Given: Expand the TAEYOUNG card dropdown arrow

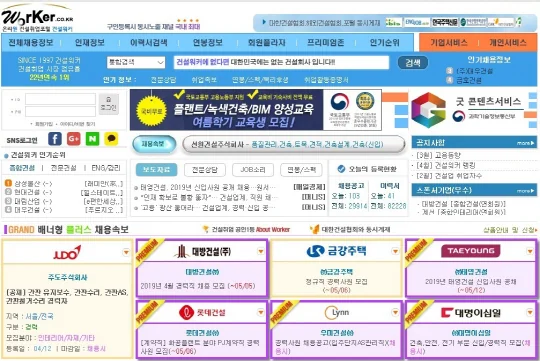Looking at the screenshot, I should pyautogui.click(x=530, y=251).
